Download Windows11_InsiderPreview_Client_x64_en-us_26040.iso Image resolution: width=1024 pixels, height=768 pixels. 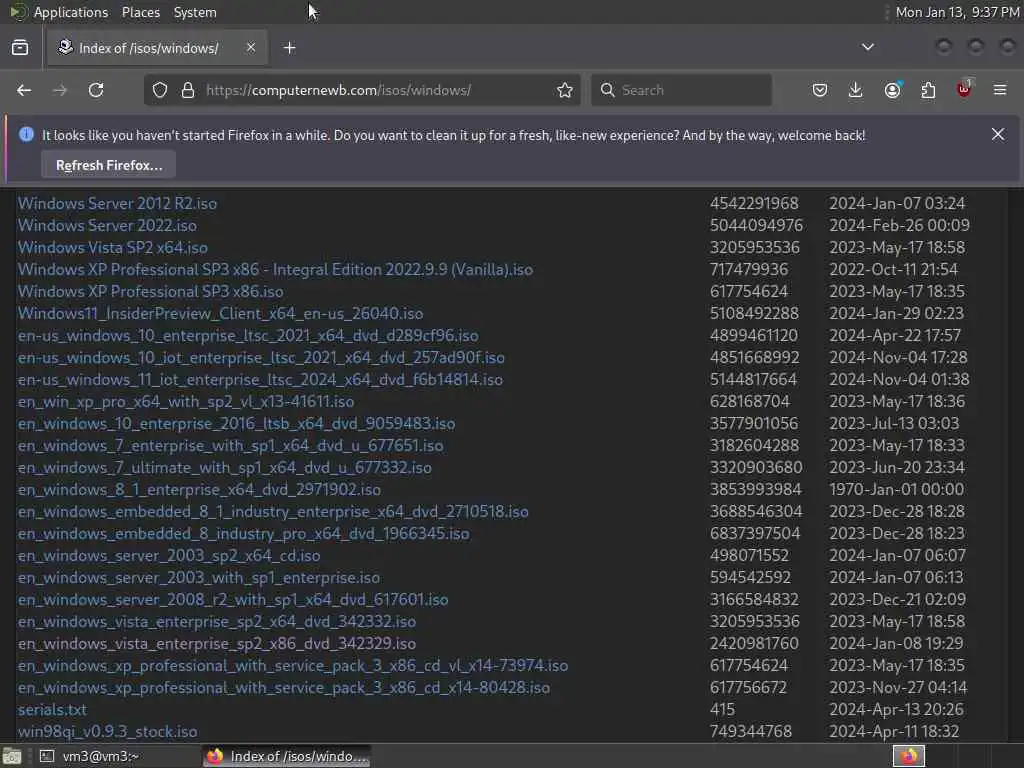point(220,313)
